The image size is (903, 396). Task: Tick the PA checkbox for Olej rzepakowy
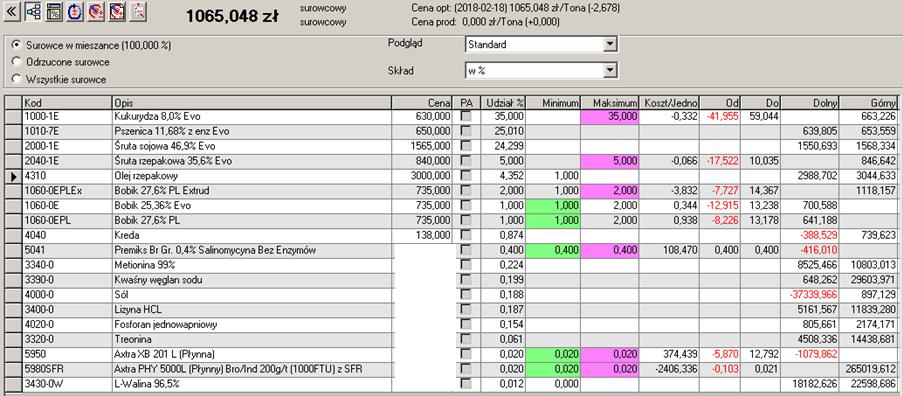[x=465, y=177]
